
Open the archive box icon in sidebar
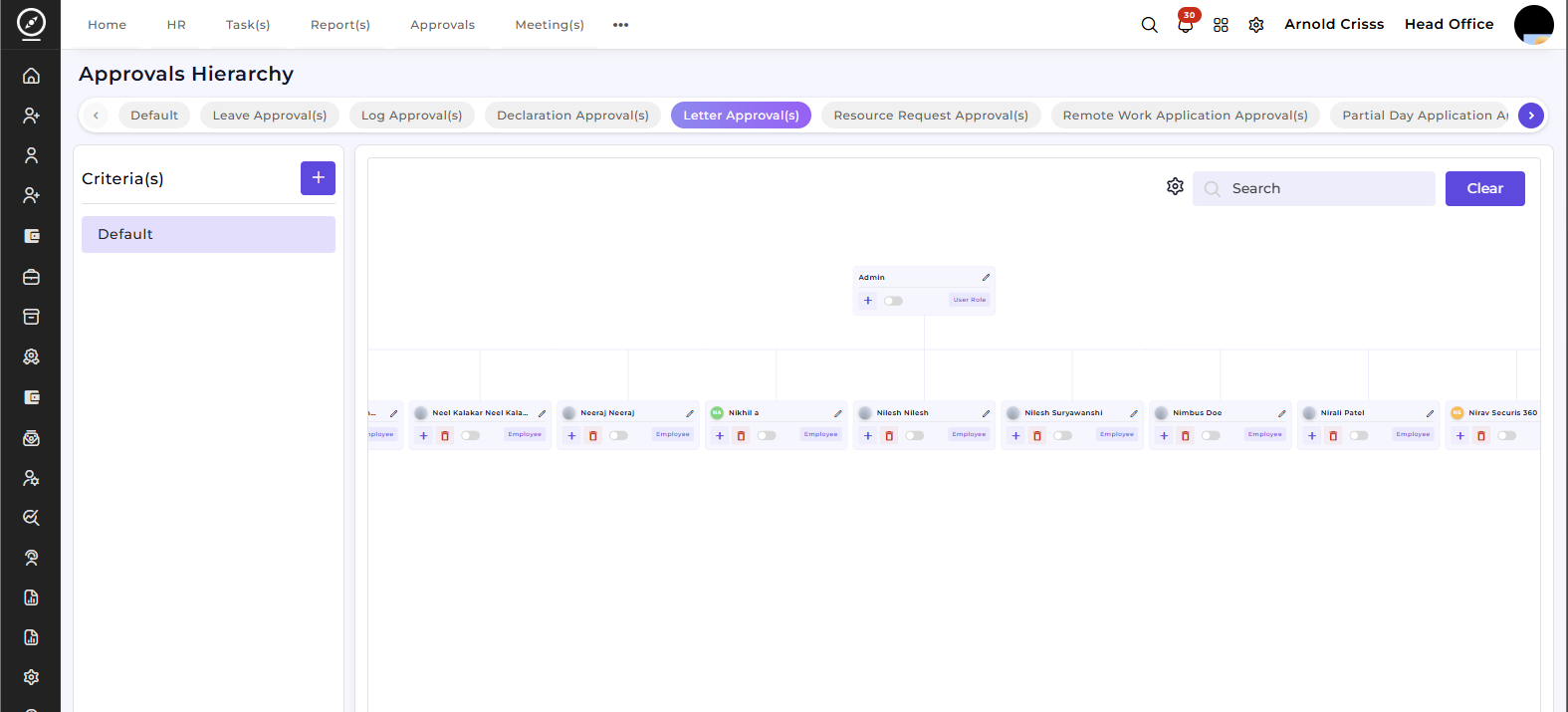(x=31, y=317)
